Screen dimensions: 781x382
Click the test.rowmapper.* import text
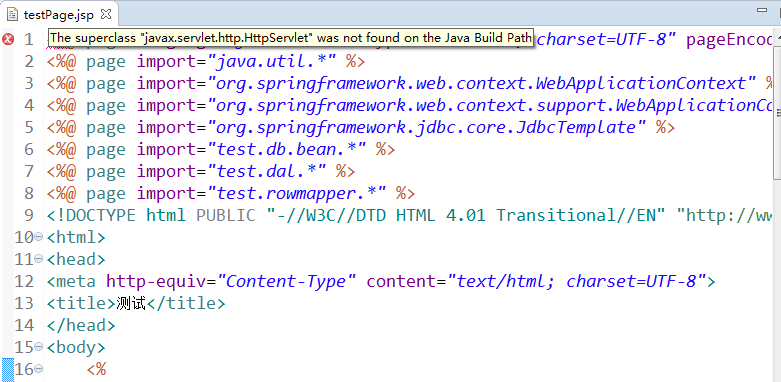coord(297,193)
